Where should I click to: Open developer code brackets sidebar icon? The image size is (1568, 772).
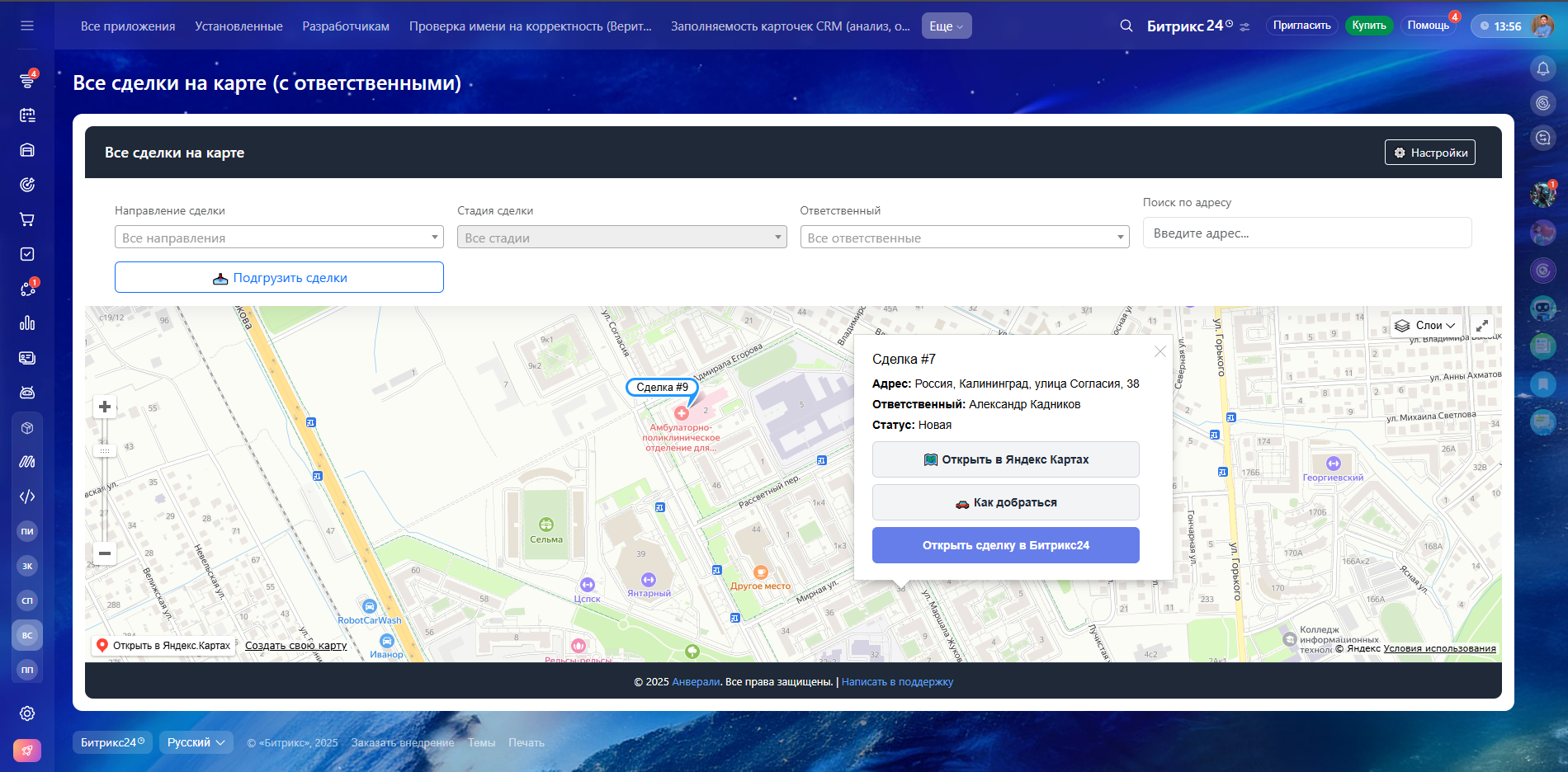(27, 497)
